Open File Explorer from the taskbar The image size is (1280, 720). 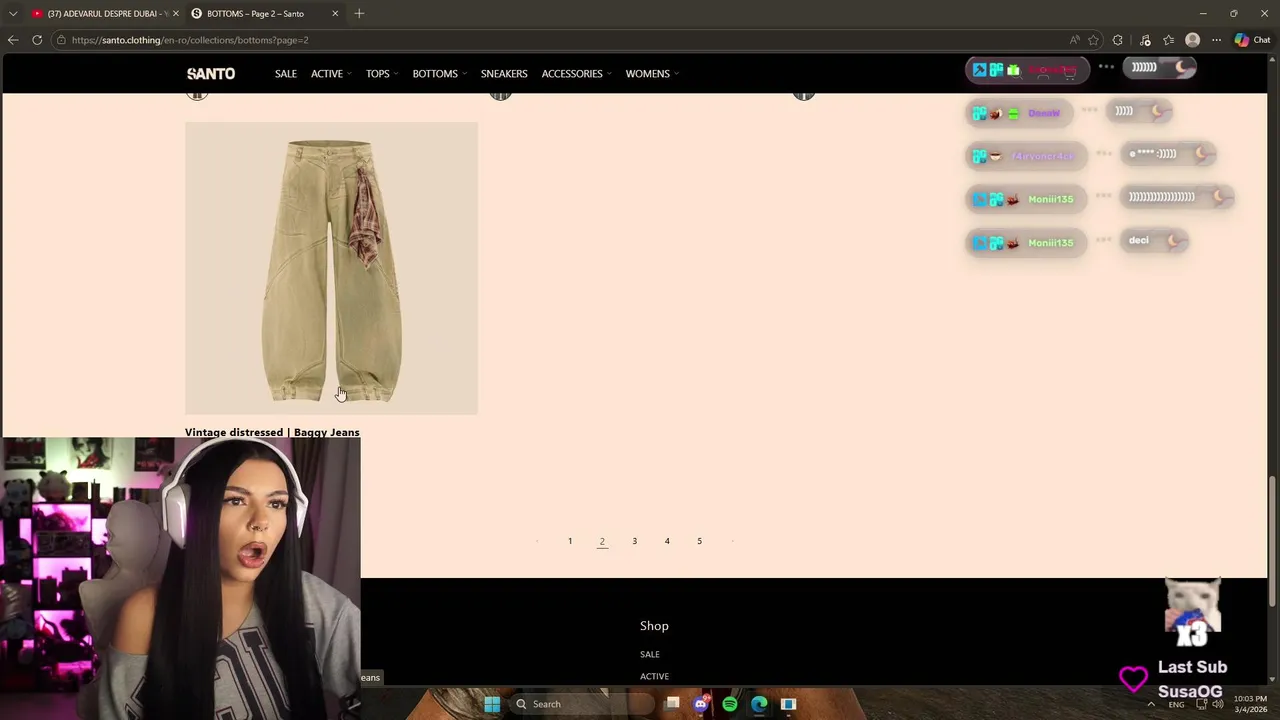click(x=673, y=704)
